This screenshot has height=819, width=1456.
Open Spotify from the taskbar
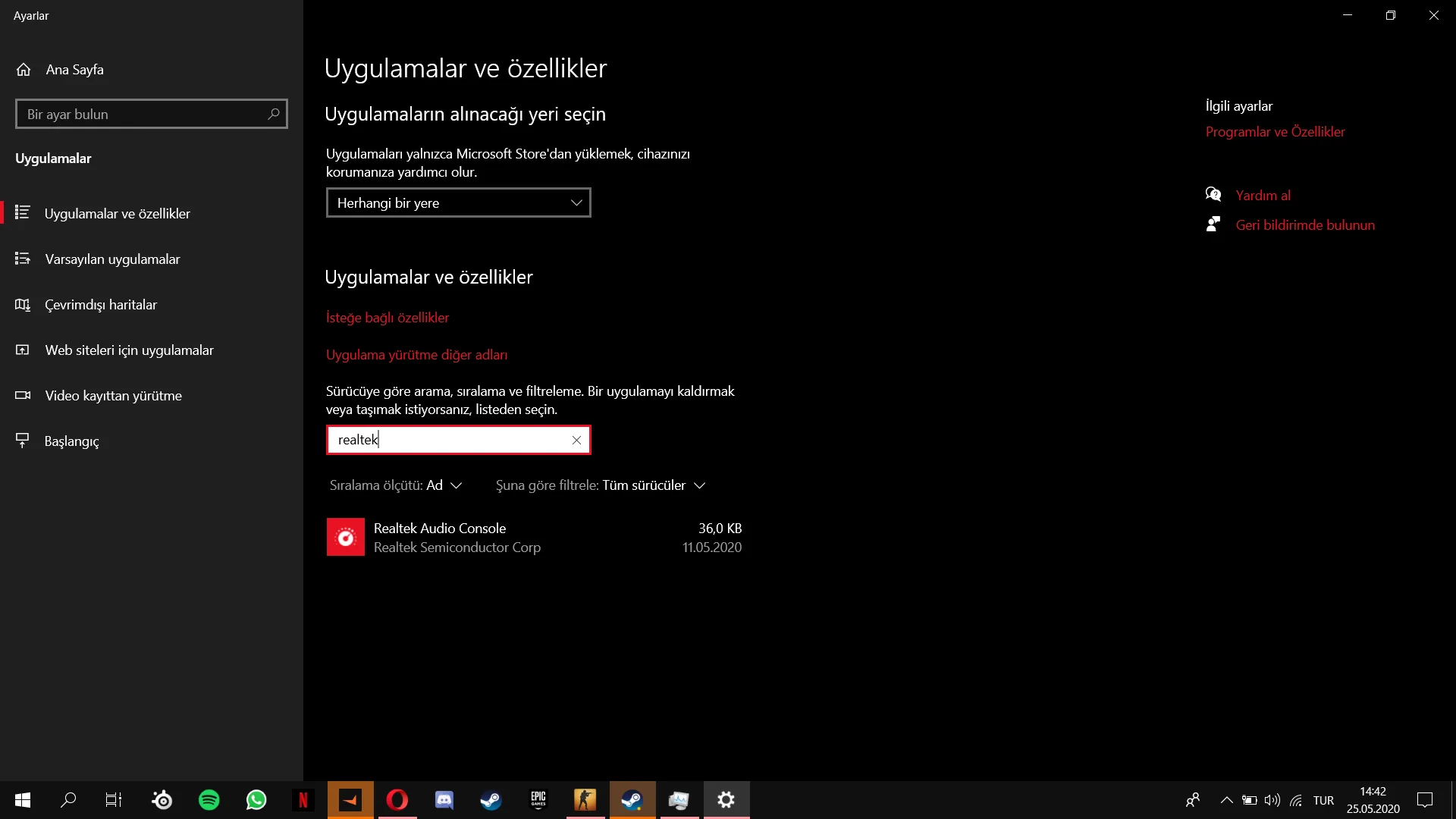point(209,800)
